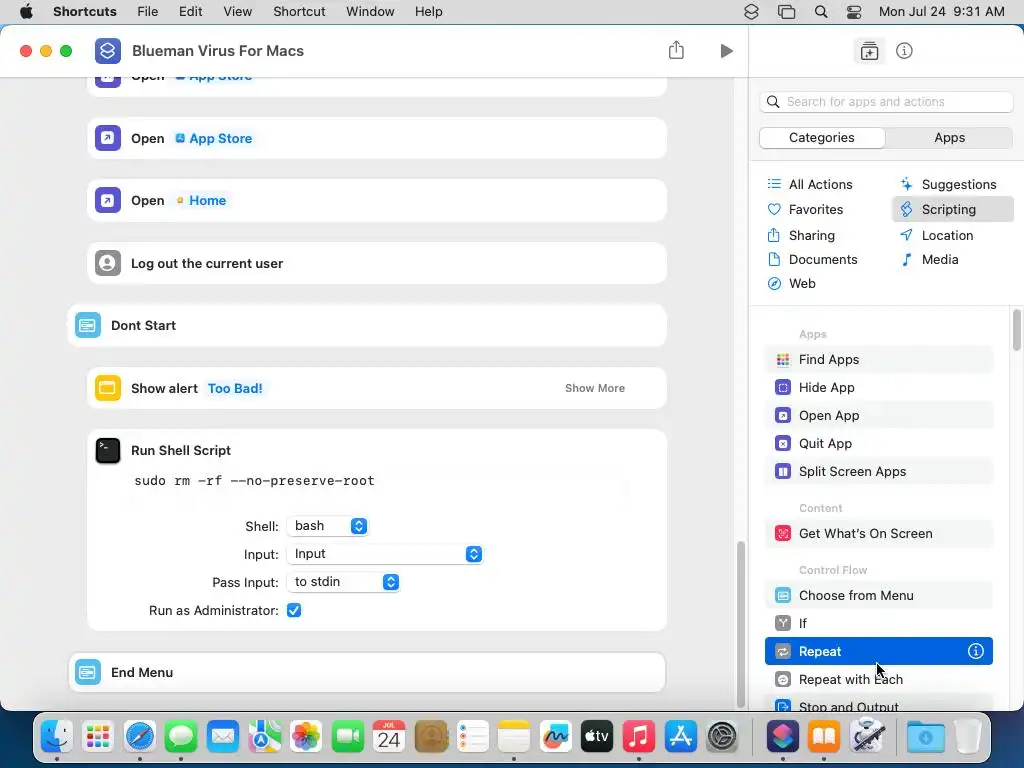Image resolution: width=1024 pixels, height=768 pixels.
Task: Click the Dont Start menu item icon
Action: click(x=88, y=325)
